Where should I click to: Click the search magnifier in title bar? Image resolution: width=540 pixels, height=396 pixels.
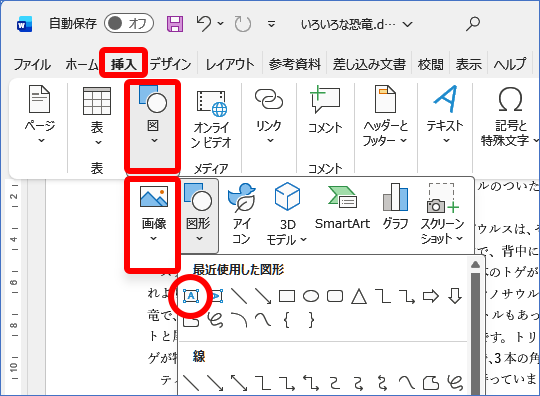(x=473, y=23)
